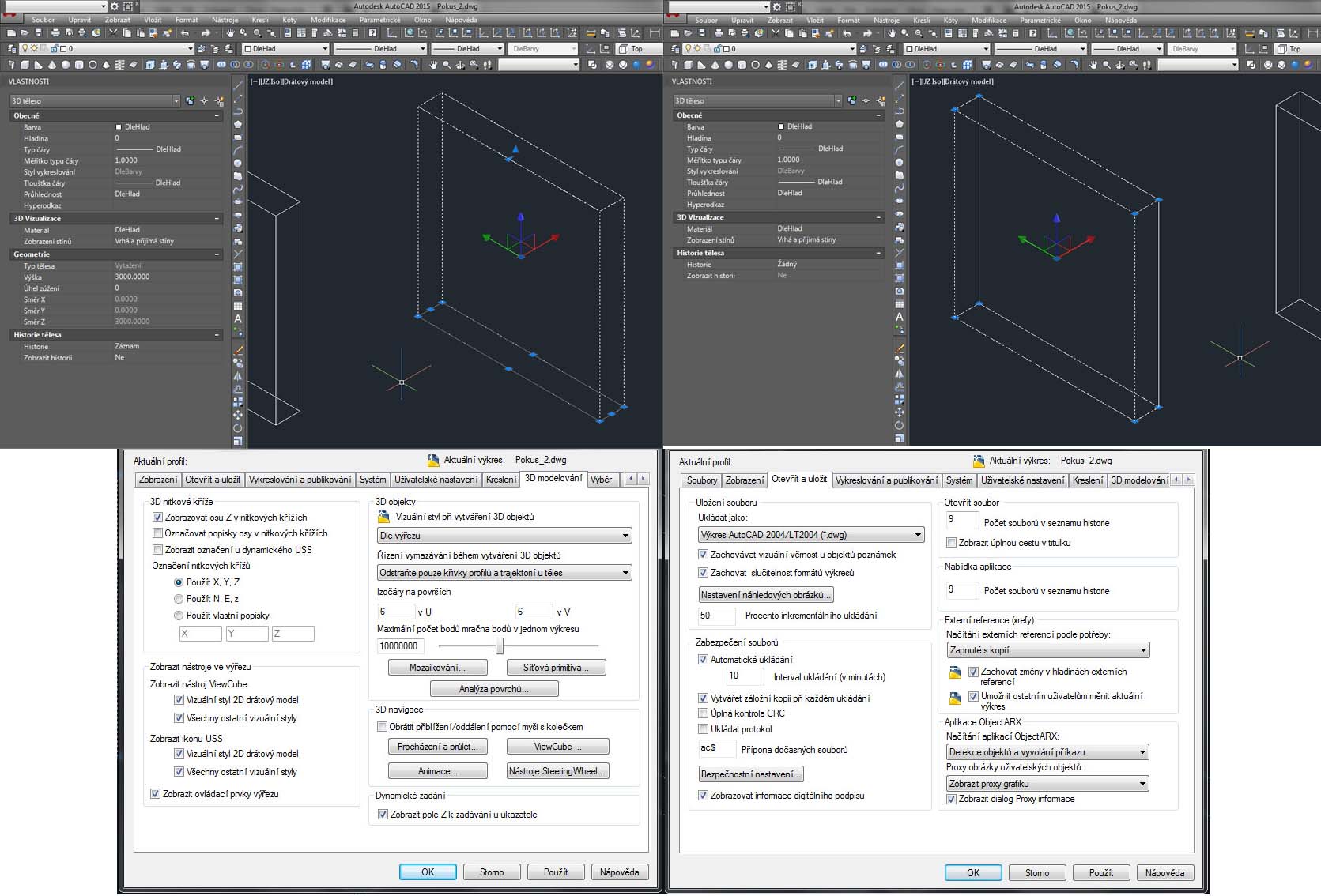The height and width of the screenshot is (896, 1321).
Task: Click the 'Mozaikování...' button
Action: (436, 668)
